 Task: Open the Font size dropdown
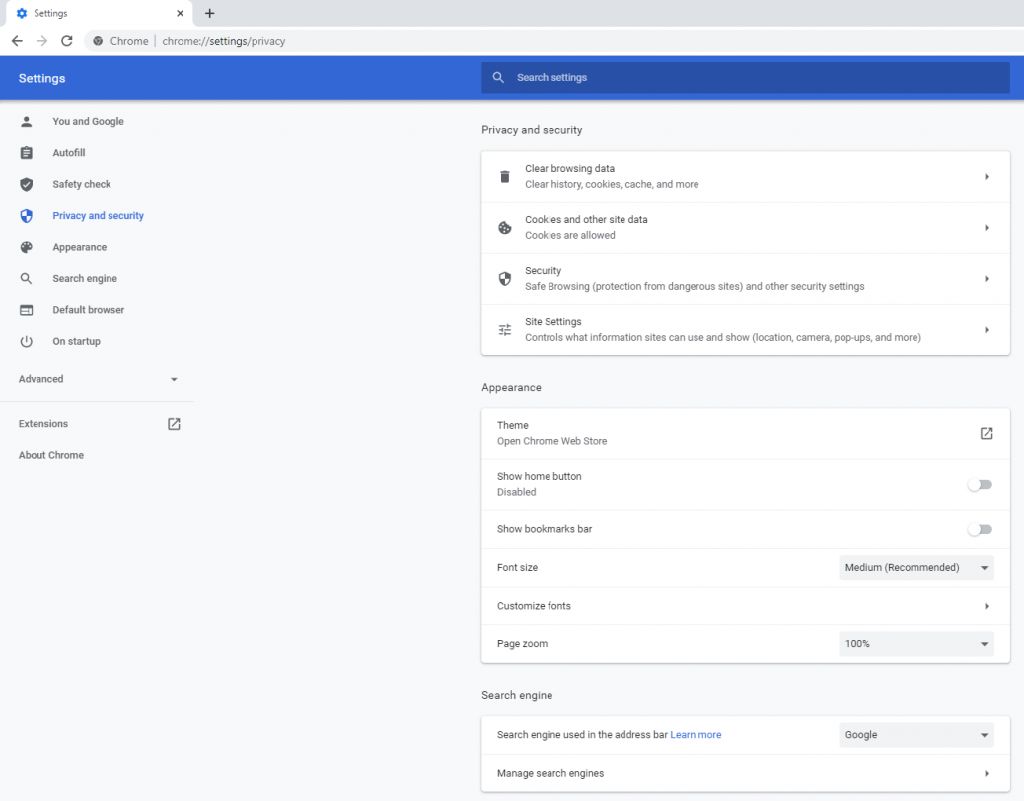pos(915,567)
